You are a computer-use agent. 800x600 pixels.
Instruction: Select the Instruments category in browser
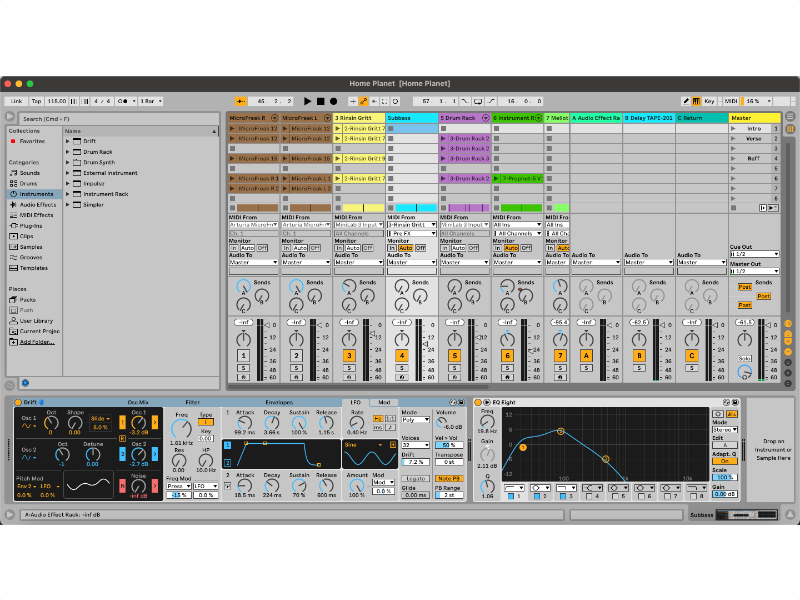(35, 194)
